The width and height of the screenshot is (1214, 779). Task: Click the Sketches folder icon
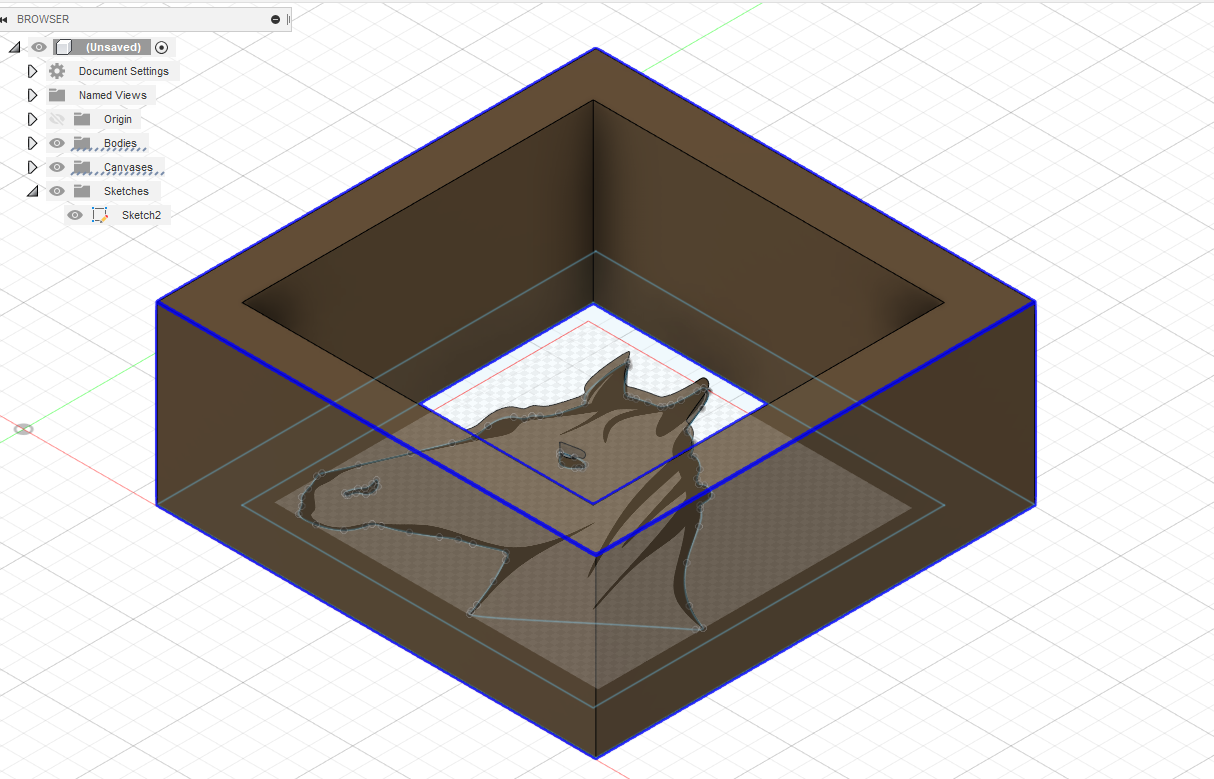(x=82, y=191)
